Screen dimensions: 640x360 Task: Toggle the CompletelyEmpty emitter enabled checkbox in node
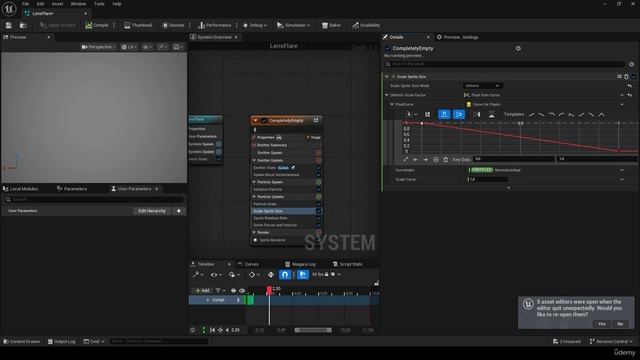[264, 120]
